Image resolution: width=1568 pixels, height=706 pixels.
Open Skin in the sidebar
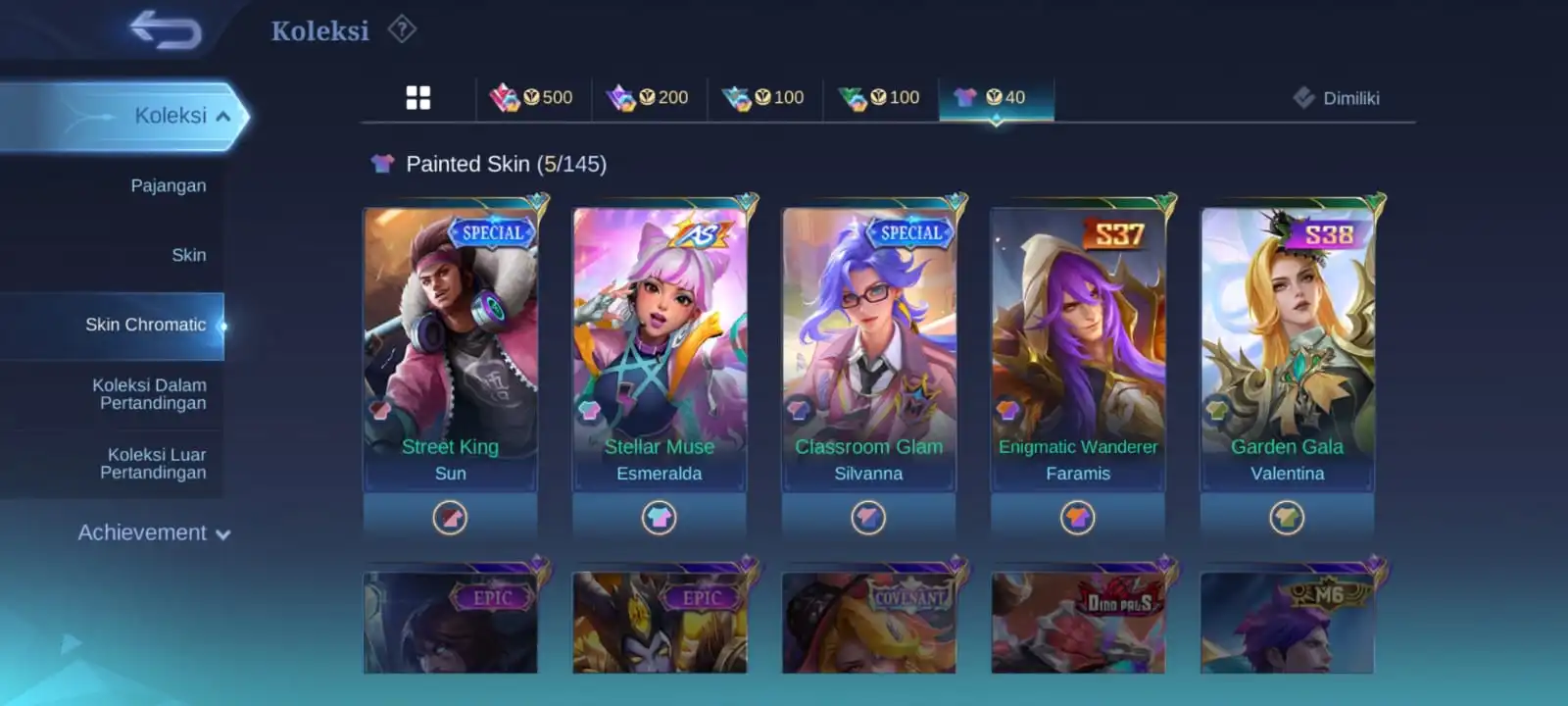coord(189,255)
